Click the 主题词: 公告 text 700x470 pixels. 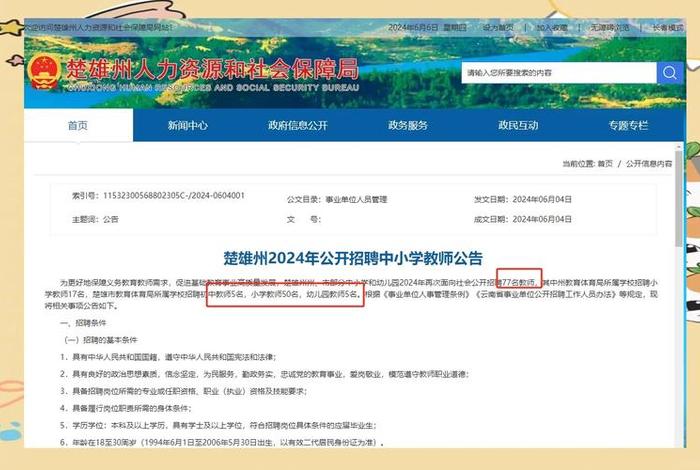pyautogui.click(x=95, y=219)
